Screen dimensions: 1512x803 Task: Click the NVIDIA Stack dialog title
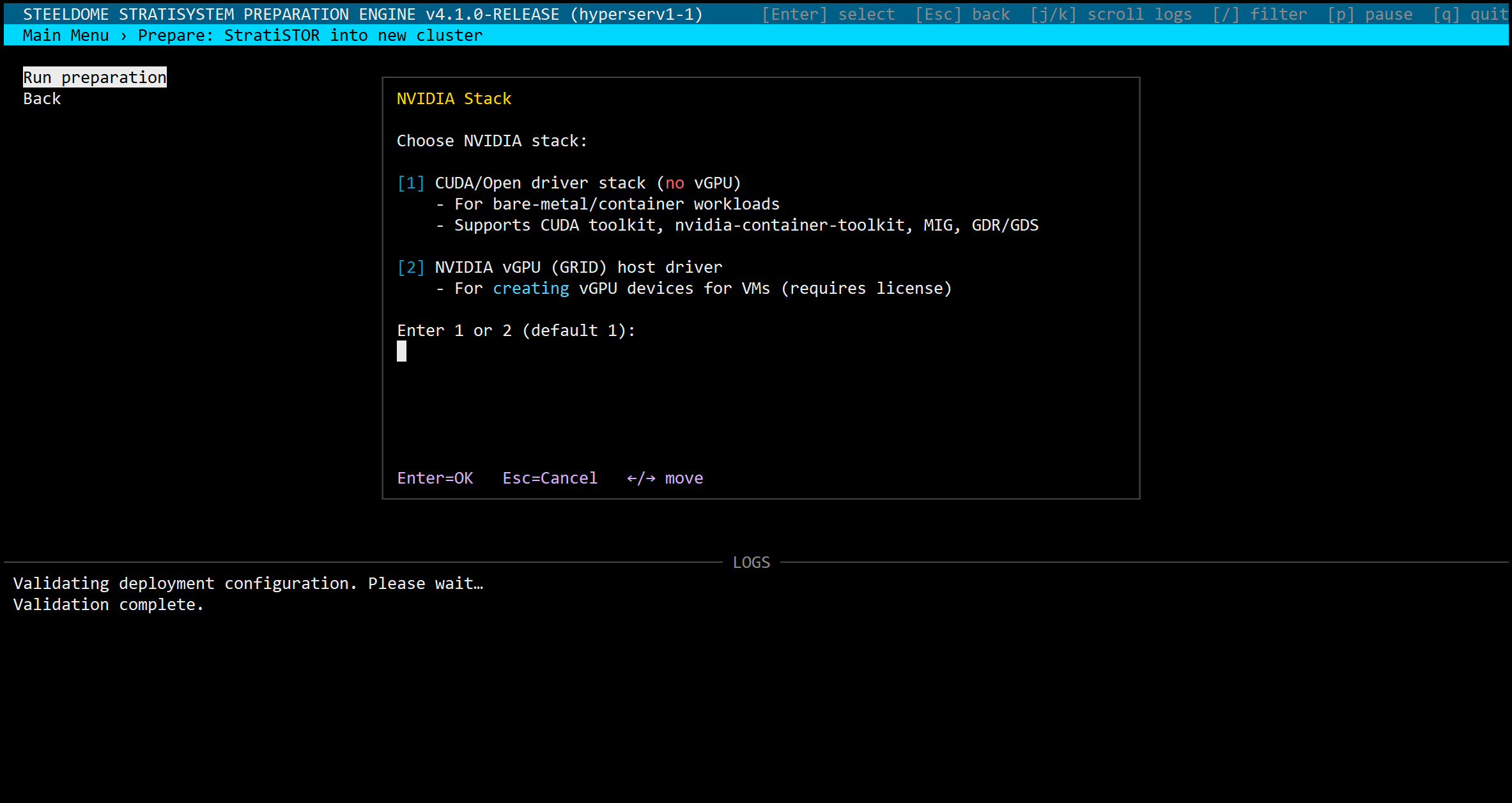[x=454, y=98]
